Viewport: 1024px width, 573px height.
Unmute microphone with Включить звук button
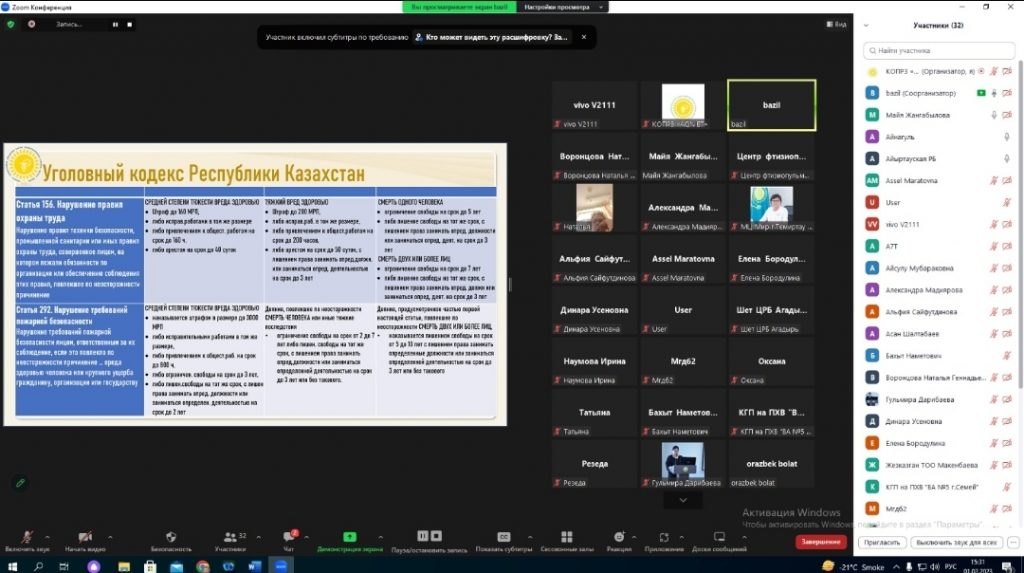pyautogui.click(x=27, y=538)
